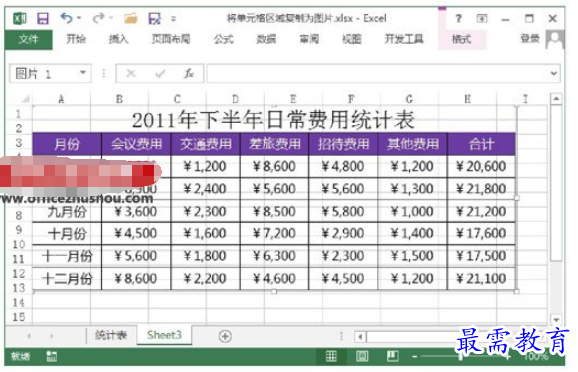This screenshot has width=578, height=372.
Task: Open the 开发工具 ribbon tab
Action: (x=404, y=39)
